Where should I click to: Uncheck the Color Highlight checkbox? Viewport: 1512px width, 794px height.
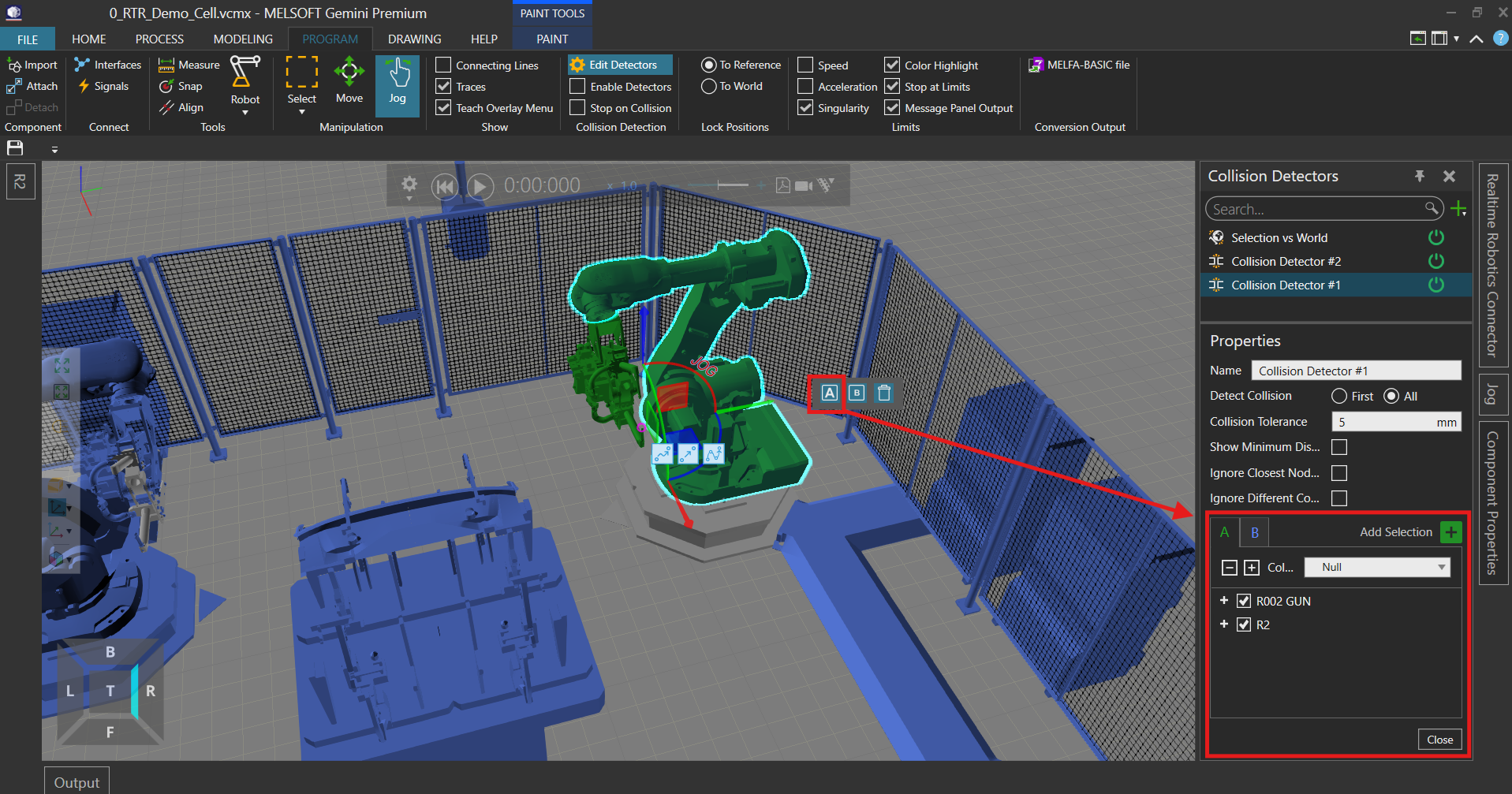892,65
